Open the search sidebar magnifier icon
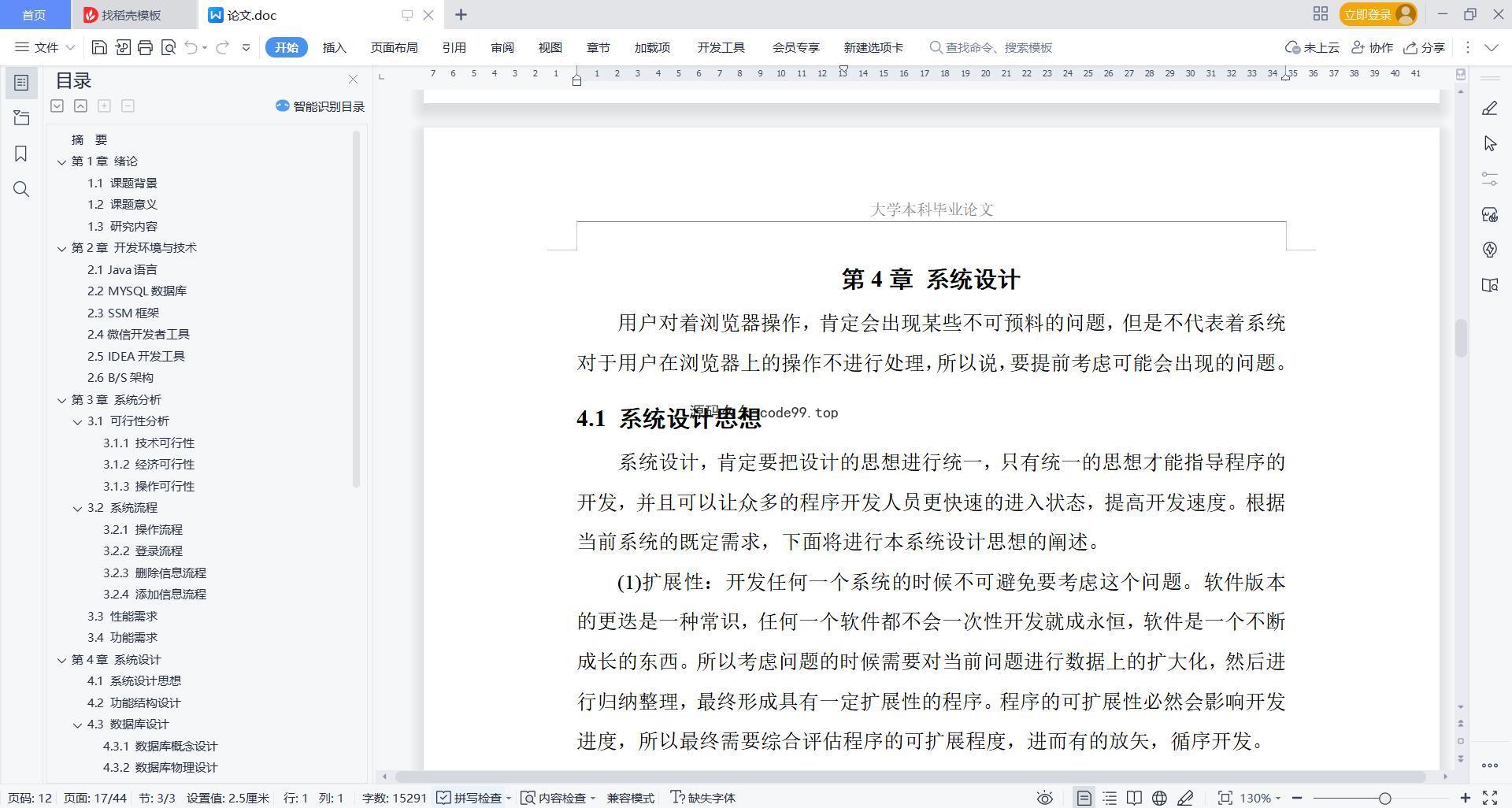Screen dimensions: 1512x808 (21, 189)
